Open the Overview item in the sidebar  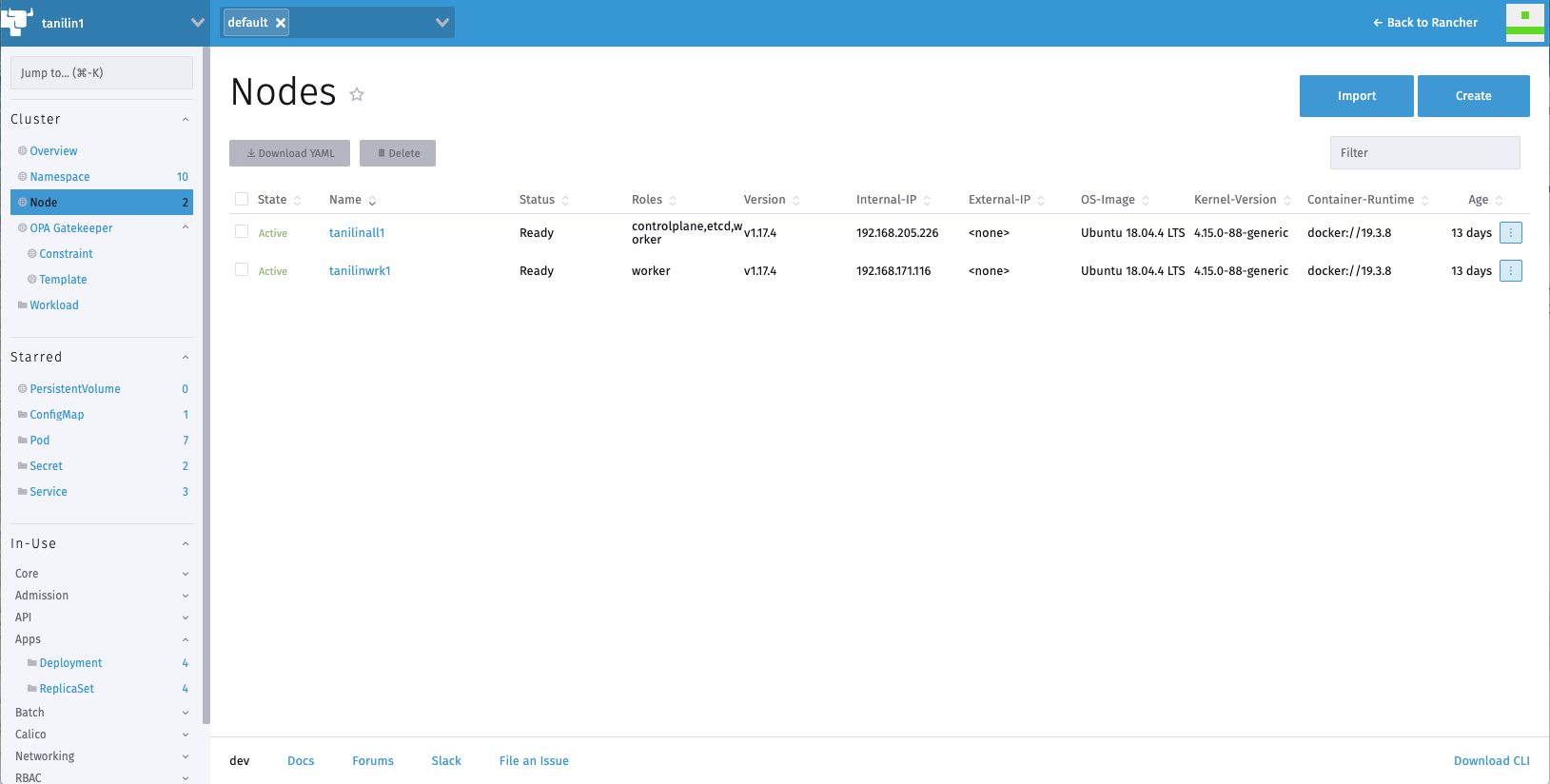[53, 151]
